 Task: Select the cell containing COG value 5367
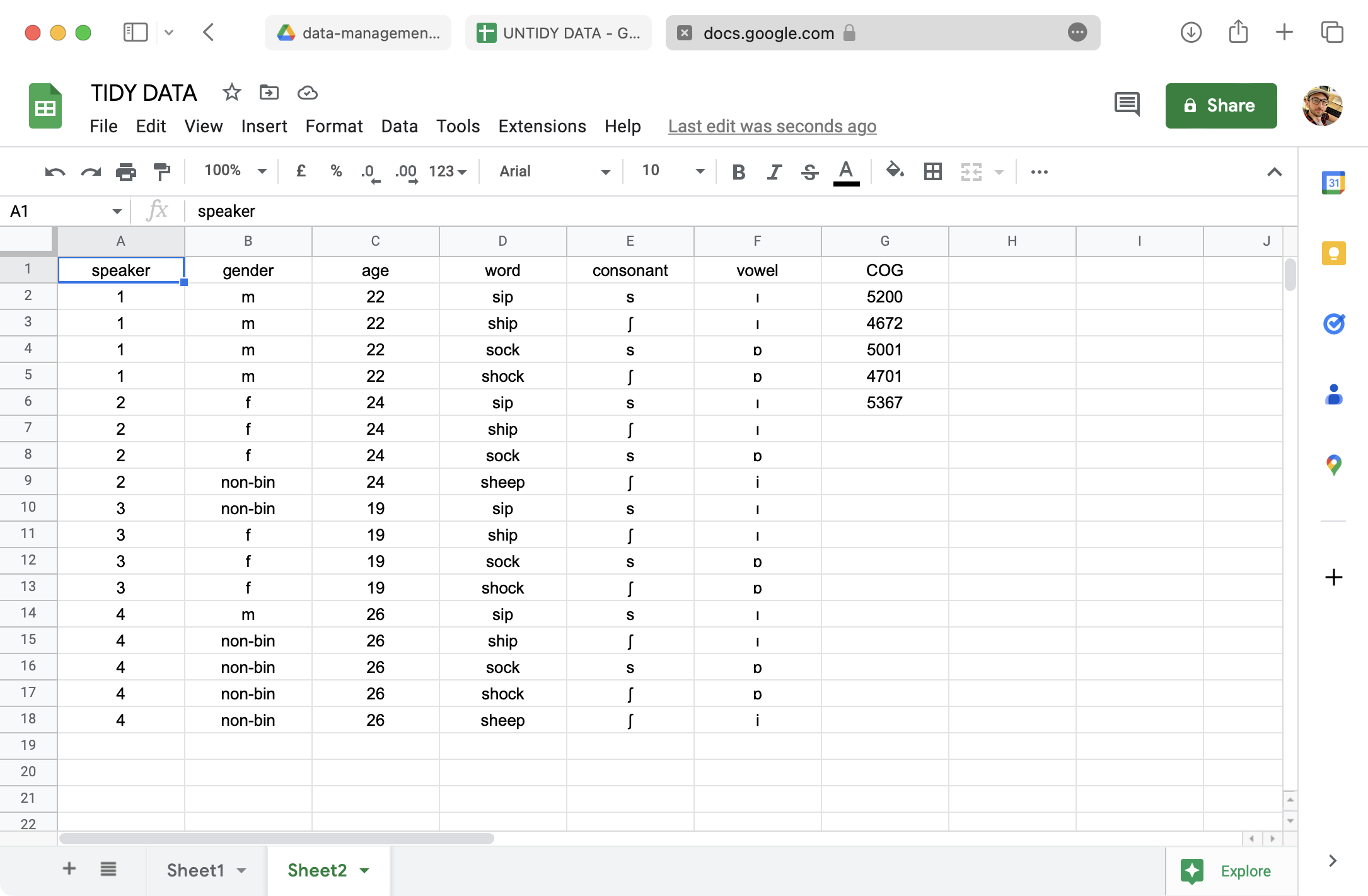tap(884, 403)
